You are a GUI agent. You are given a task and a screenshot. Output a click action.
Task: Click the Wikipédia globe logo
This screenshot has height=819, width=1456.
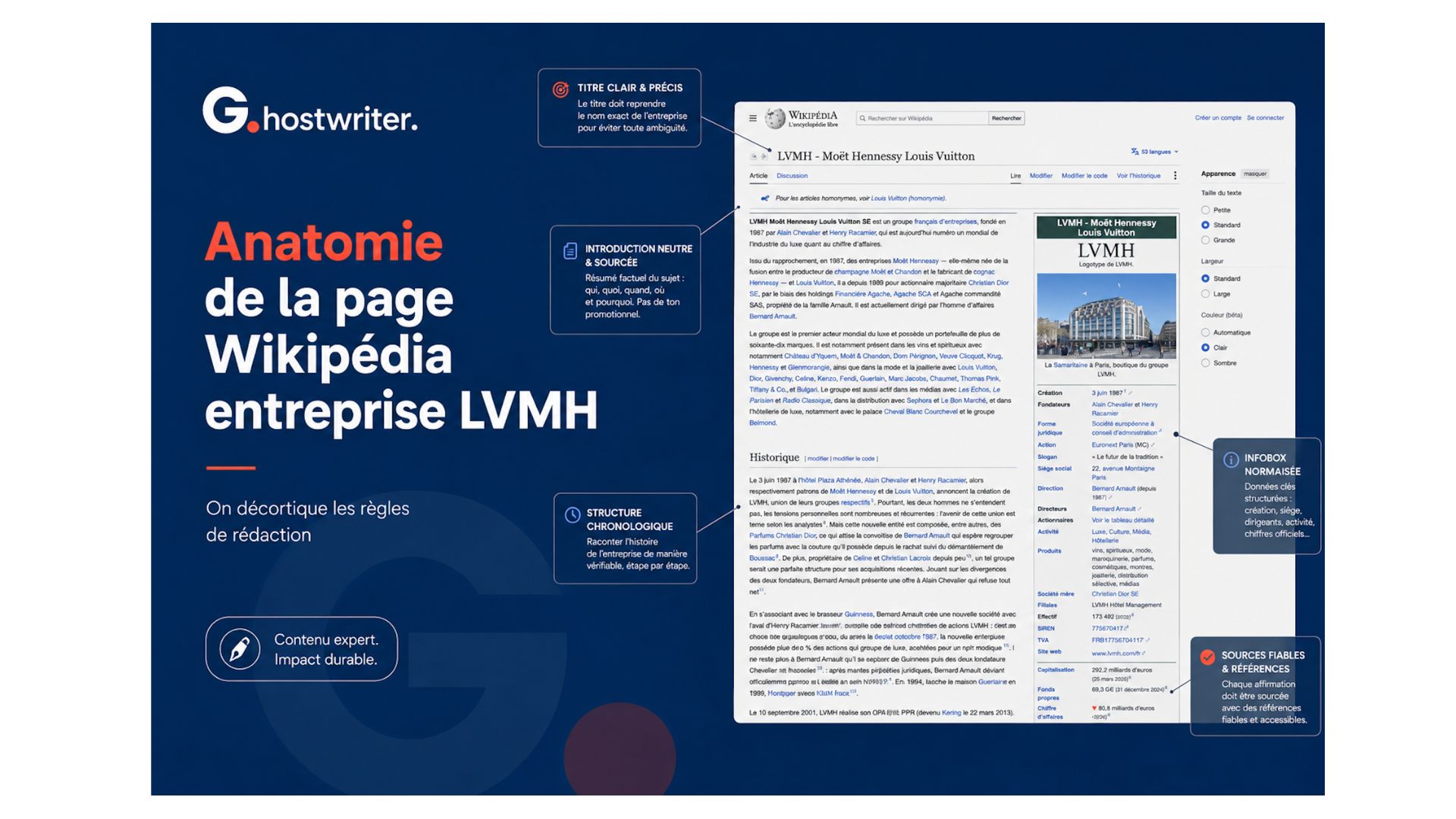tap(774, 118)
